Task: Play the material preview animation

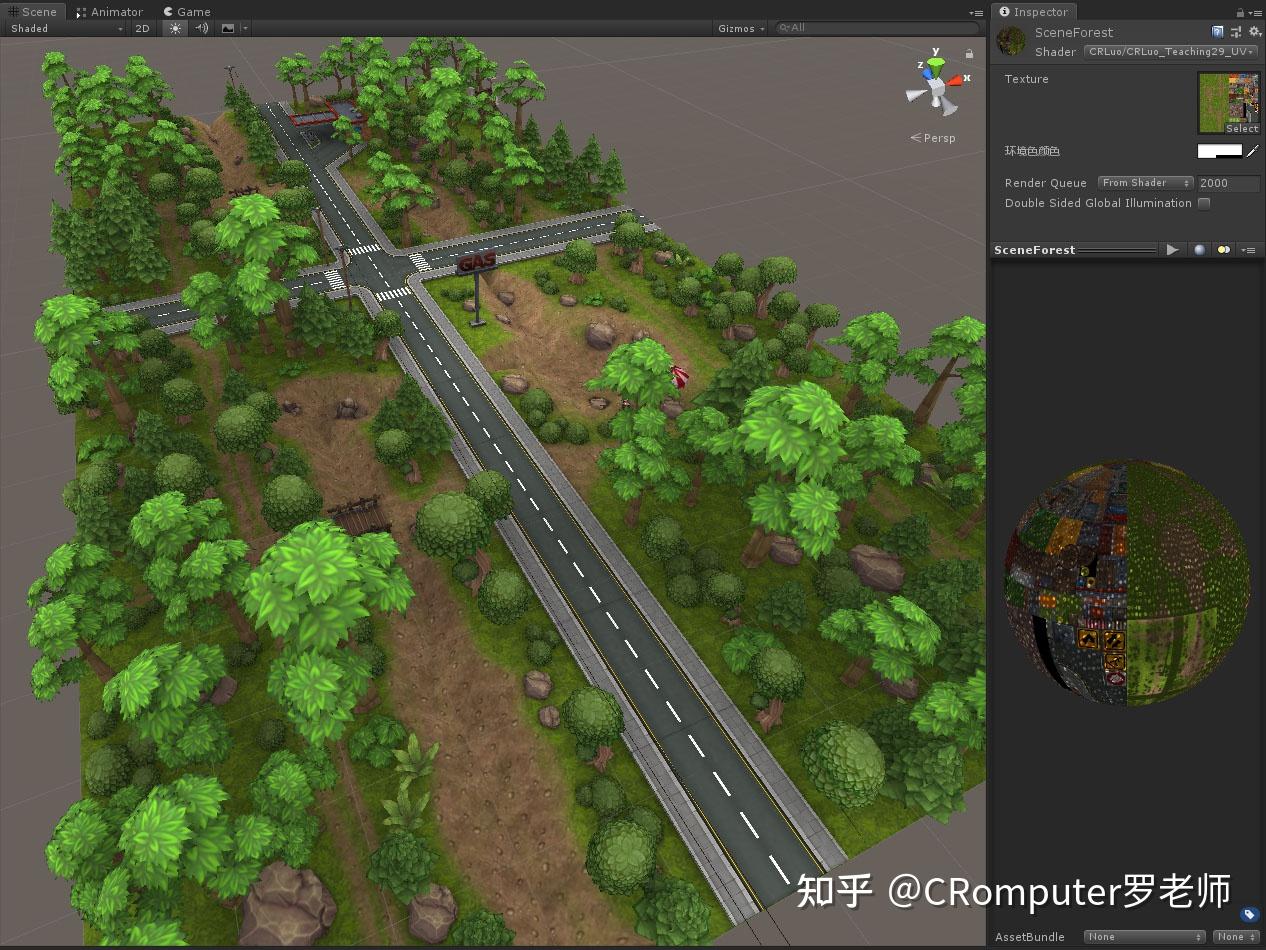Action: point(1172,250)
